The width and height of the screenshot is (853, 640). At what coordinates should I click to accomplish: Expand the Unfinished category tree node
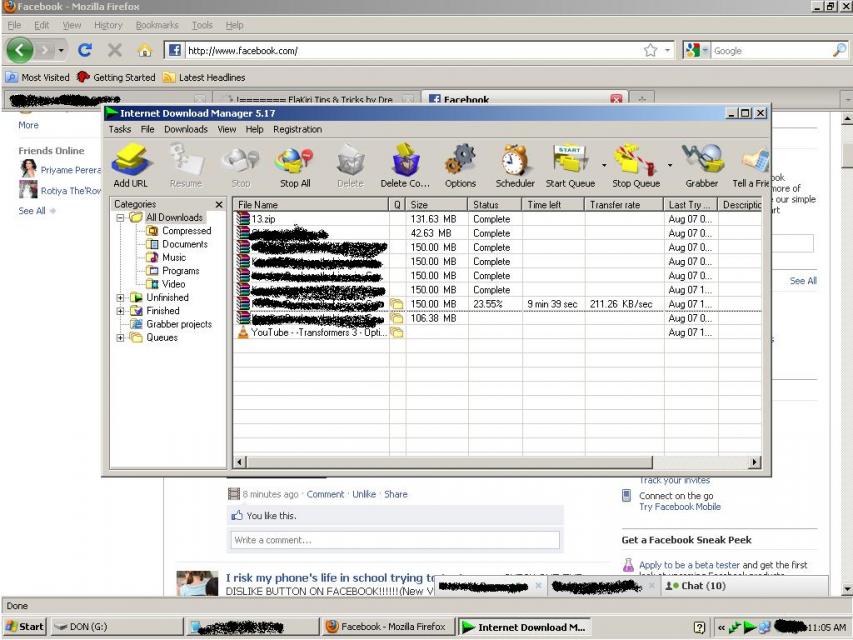(x=120, y=298)
